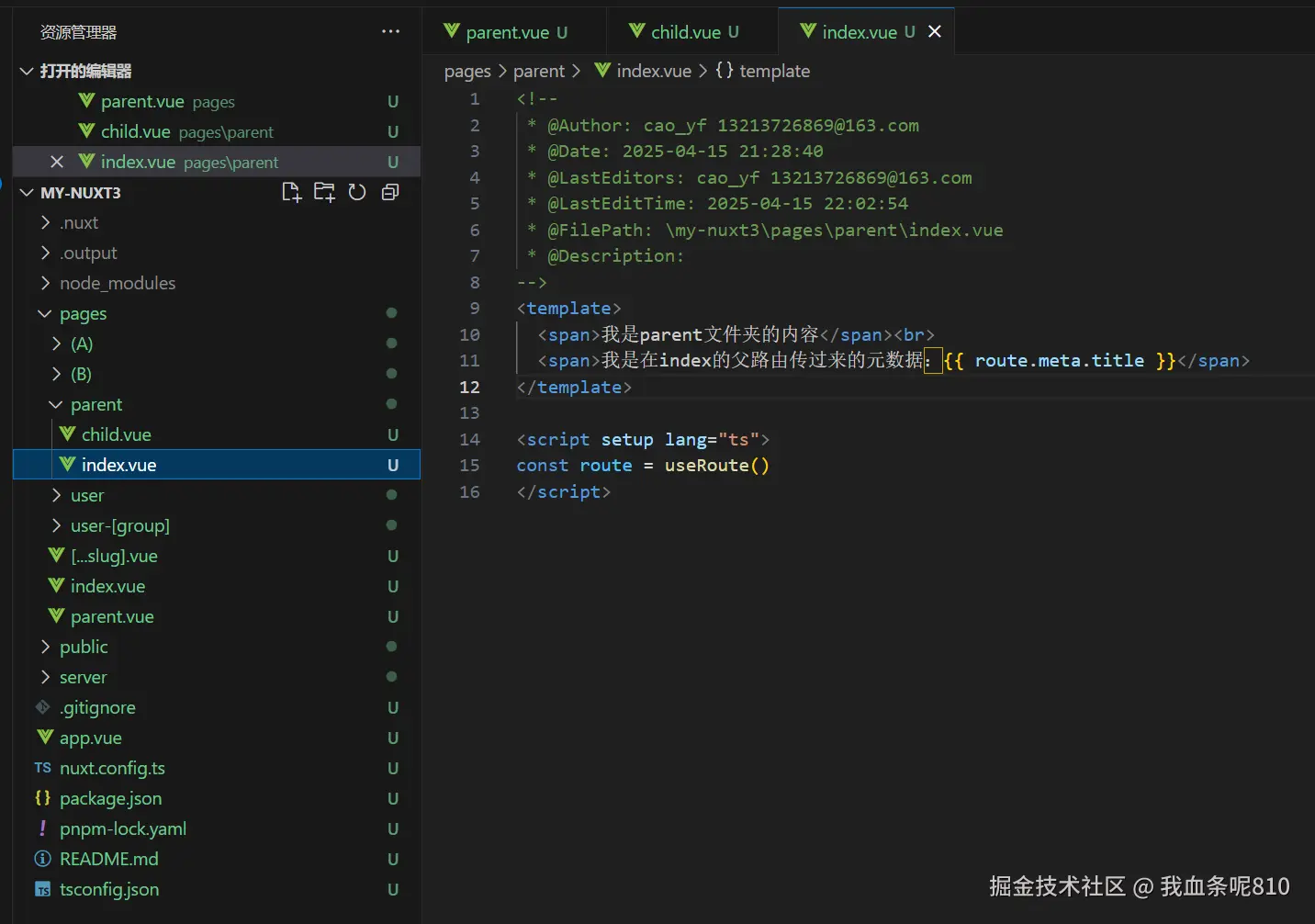Click the script setup opening tag
This screenshot has width=1315, height=924.
(x=643, y=439)
